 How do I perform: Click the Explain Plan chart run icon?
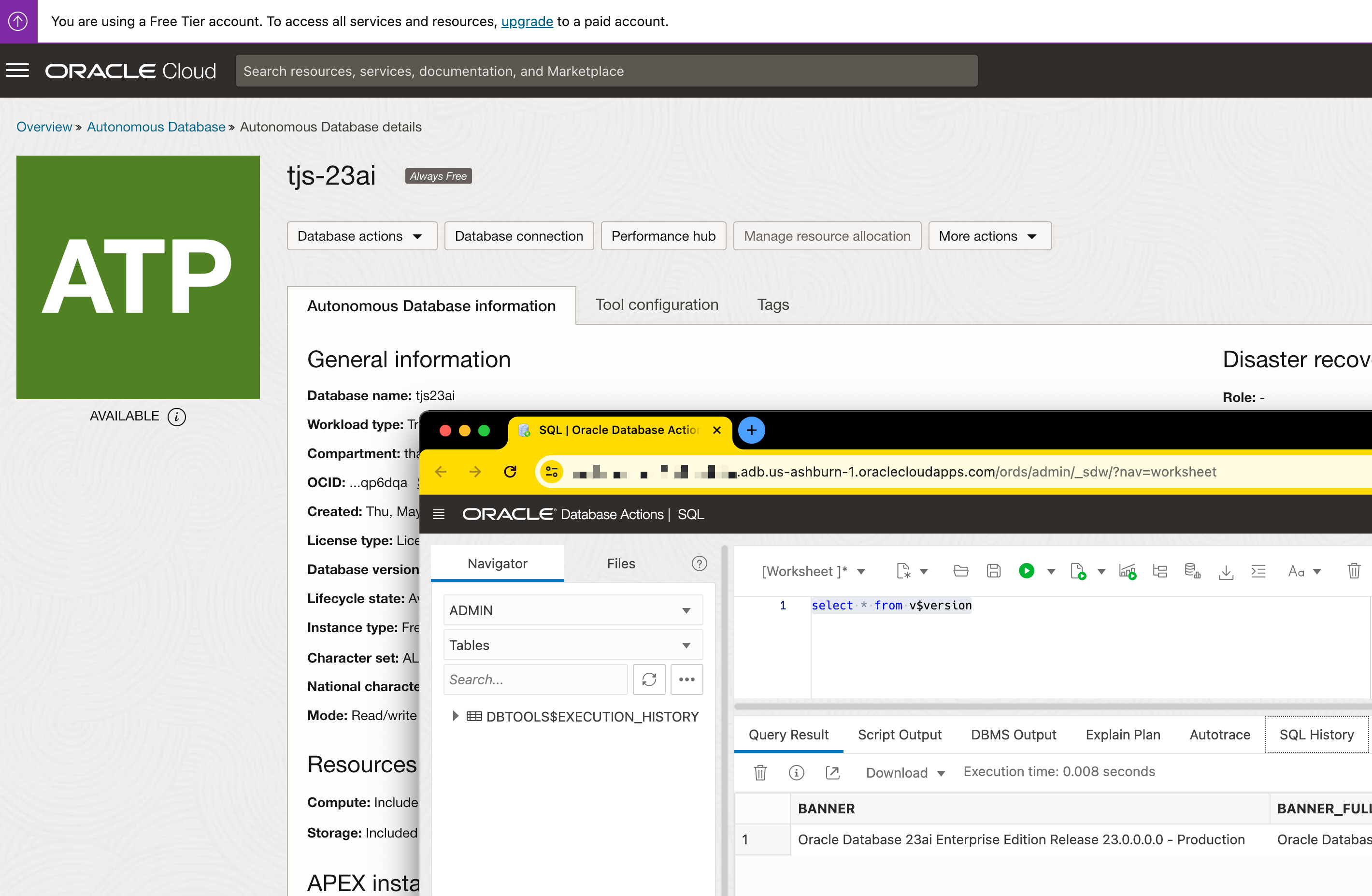click(x=1127, y=571)
